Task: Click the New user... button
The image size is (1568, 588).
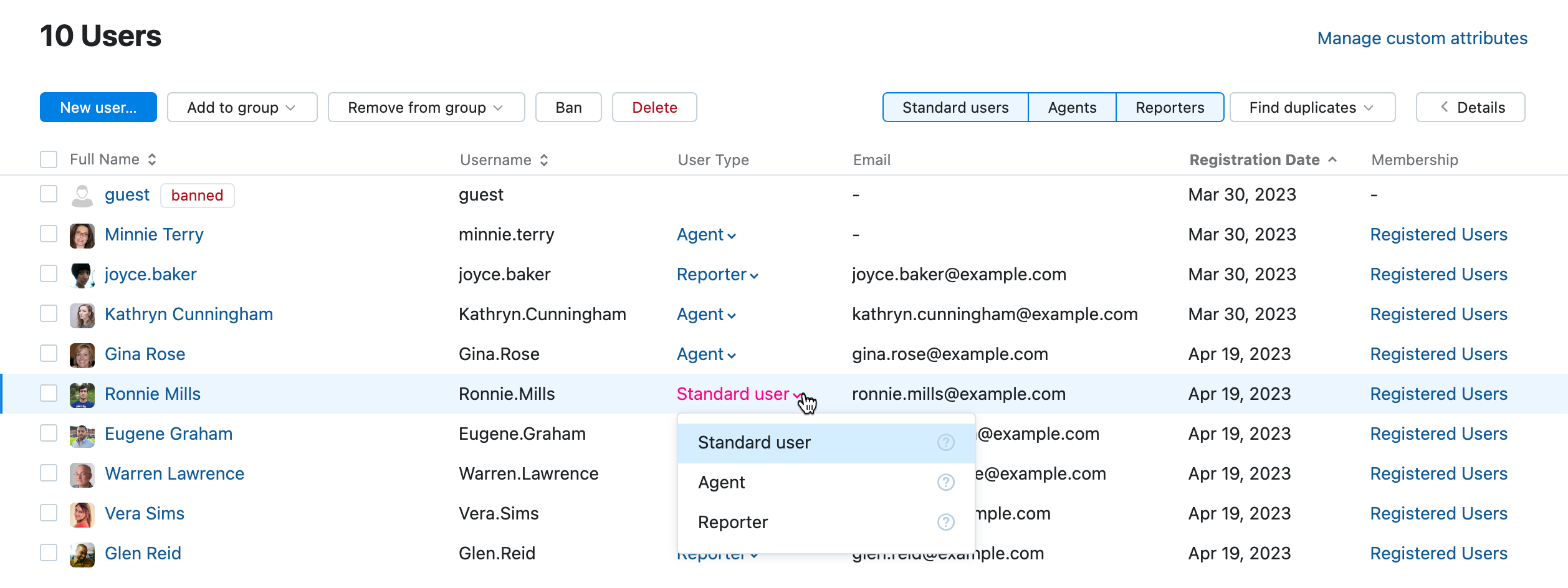Action: 98,108
